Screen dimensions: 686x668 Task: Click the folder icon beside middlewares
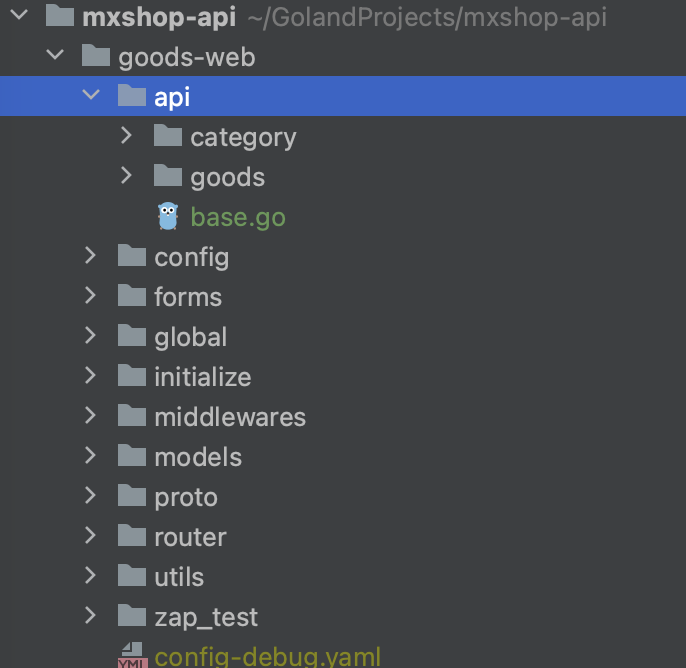point(132,417)
